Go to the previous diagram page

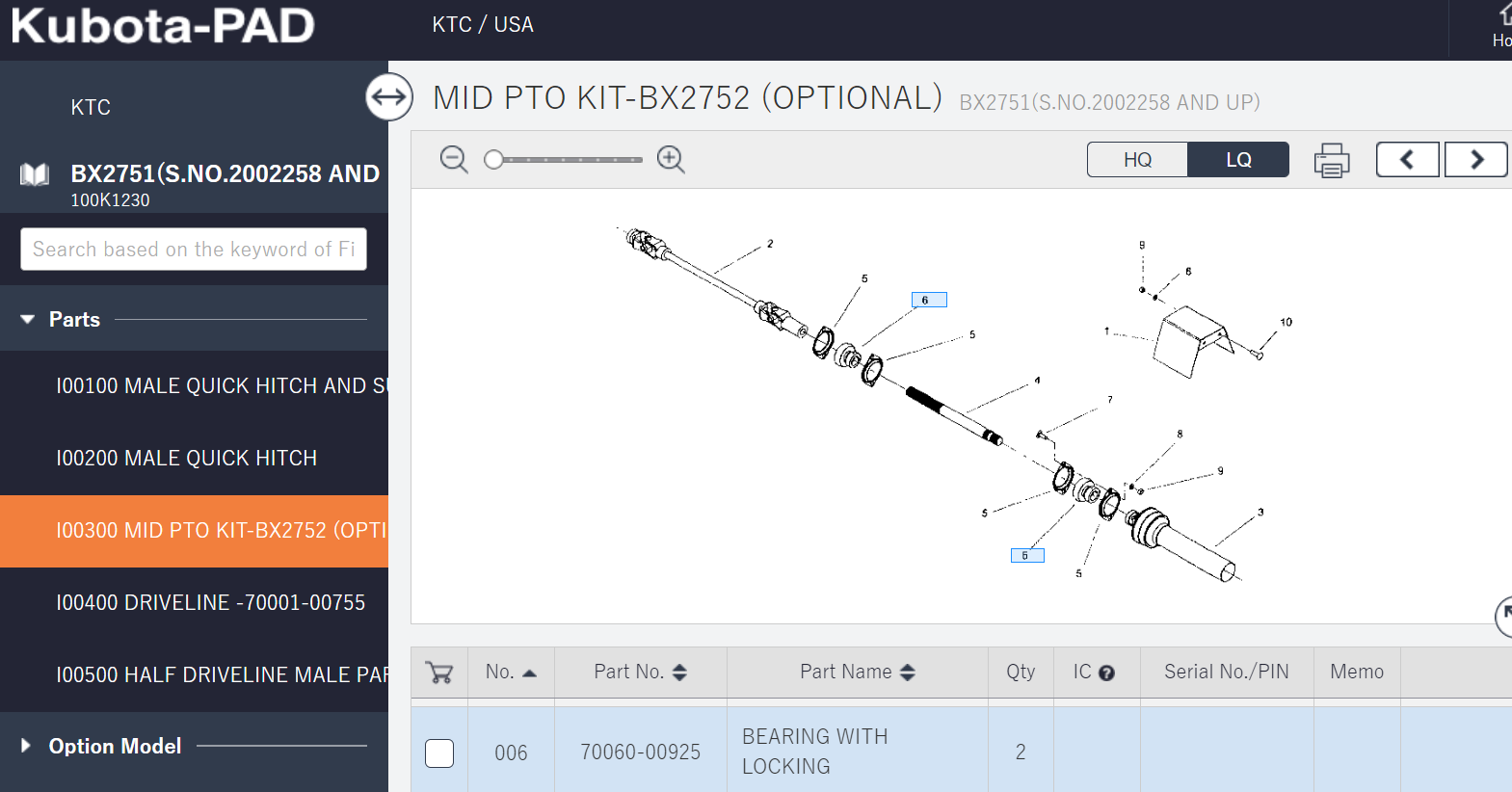pyautogui.click(x=1407, y=160)
